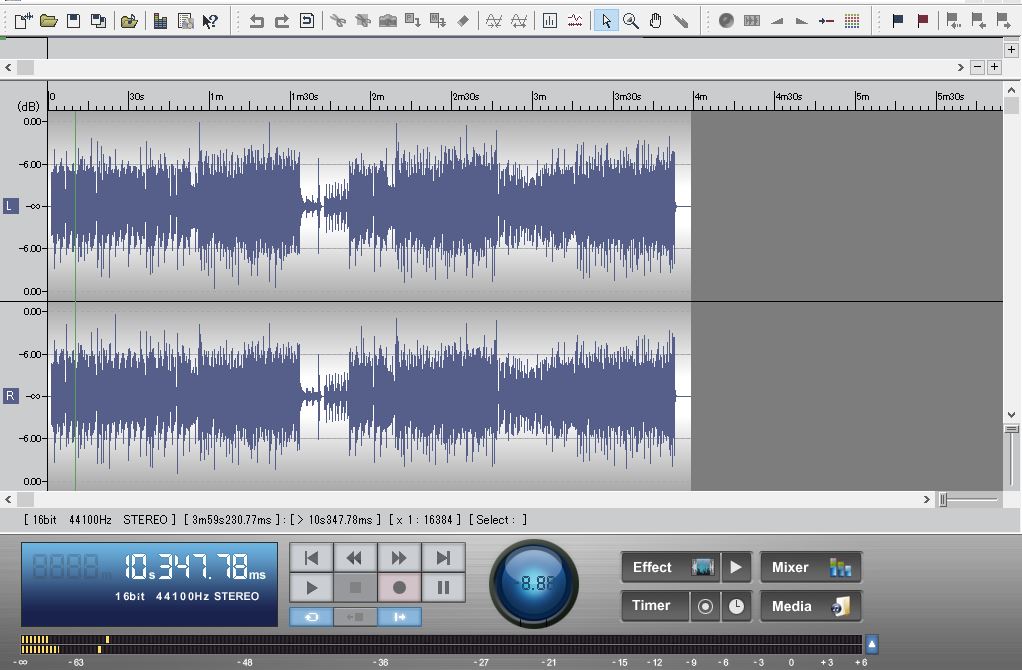Toggle the right channel R button
This screenshot has height=670, width=1022.
[10, 396]
